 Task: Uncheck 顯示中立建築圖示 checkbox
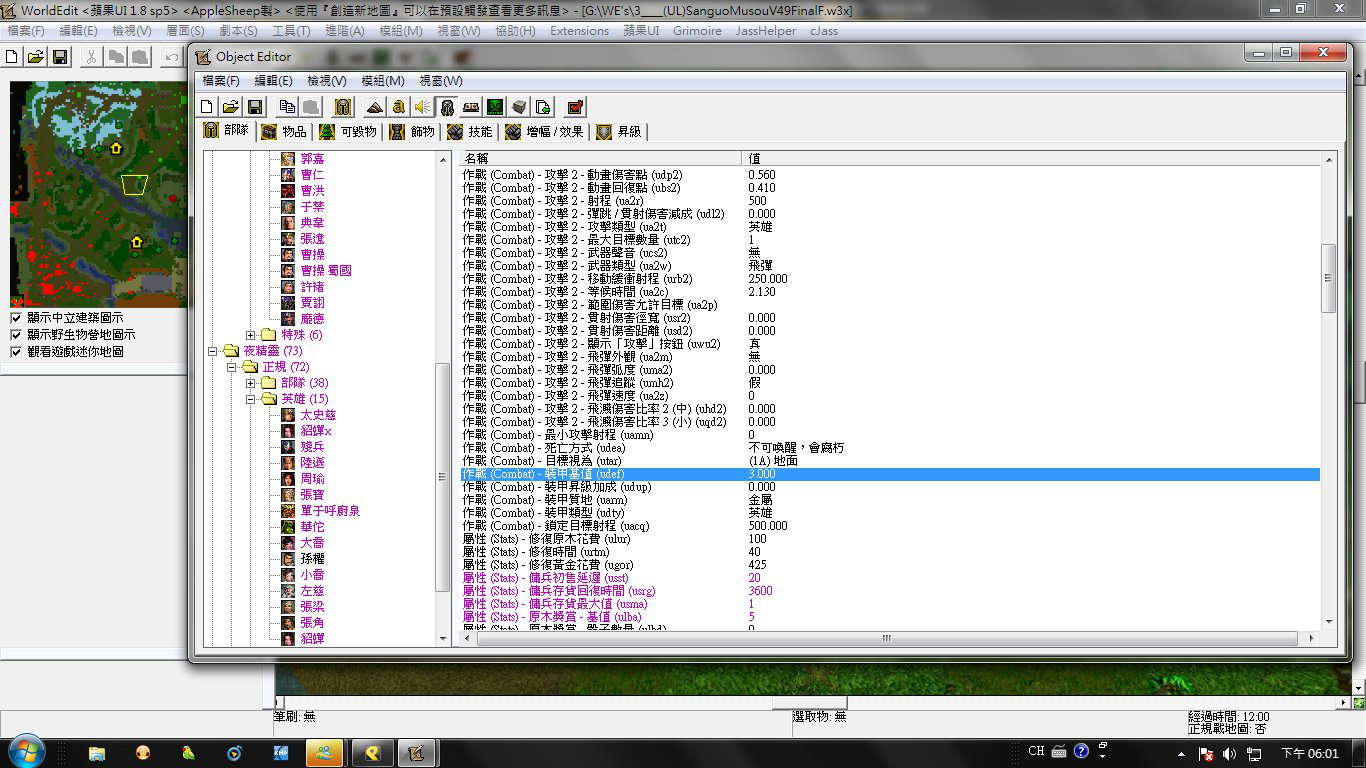click(16, 318)
